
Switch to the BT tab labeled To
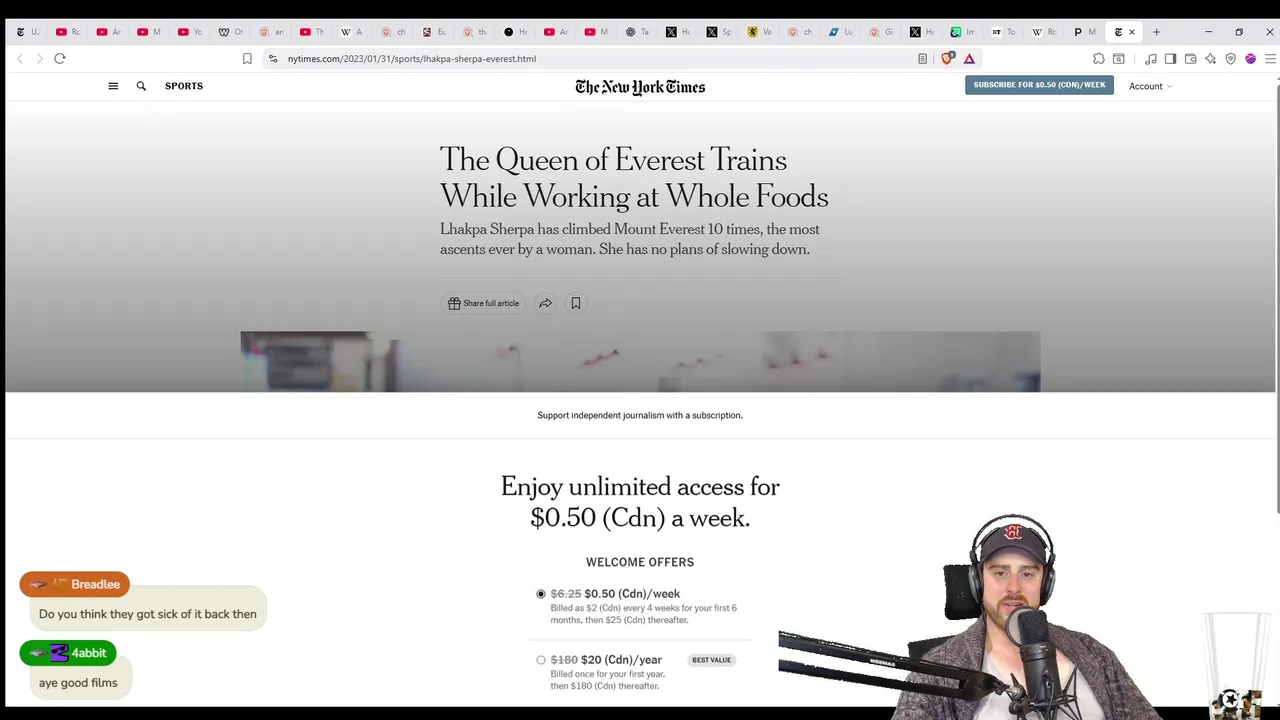[1003, 32]
